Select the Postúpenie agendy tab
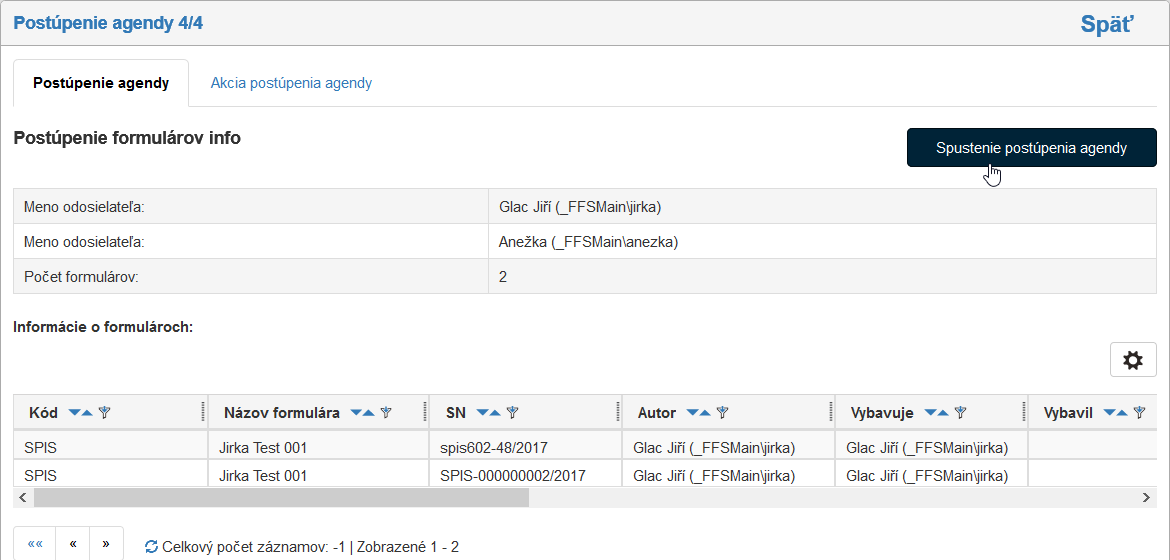 point(101,83)
